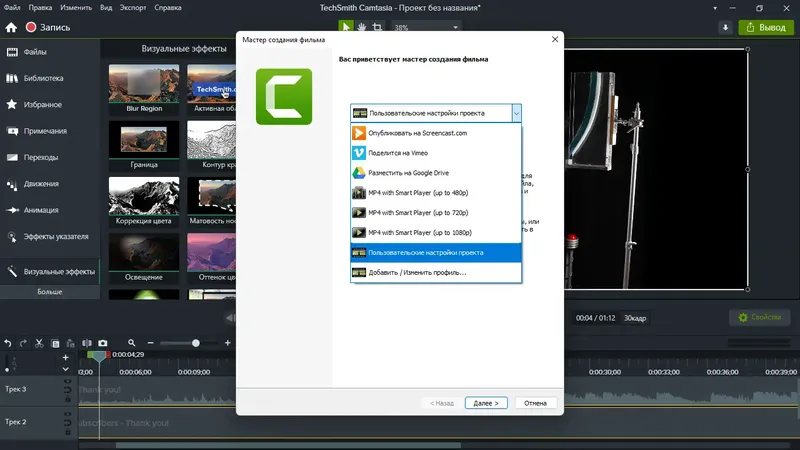Select the arrow edit mode tool
The height and width of the screenshot is (450, 800).
tap(345, 27)
